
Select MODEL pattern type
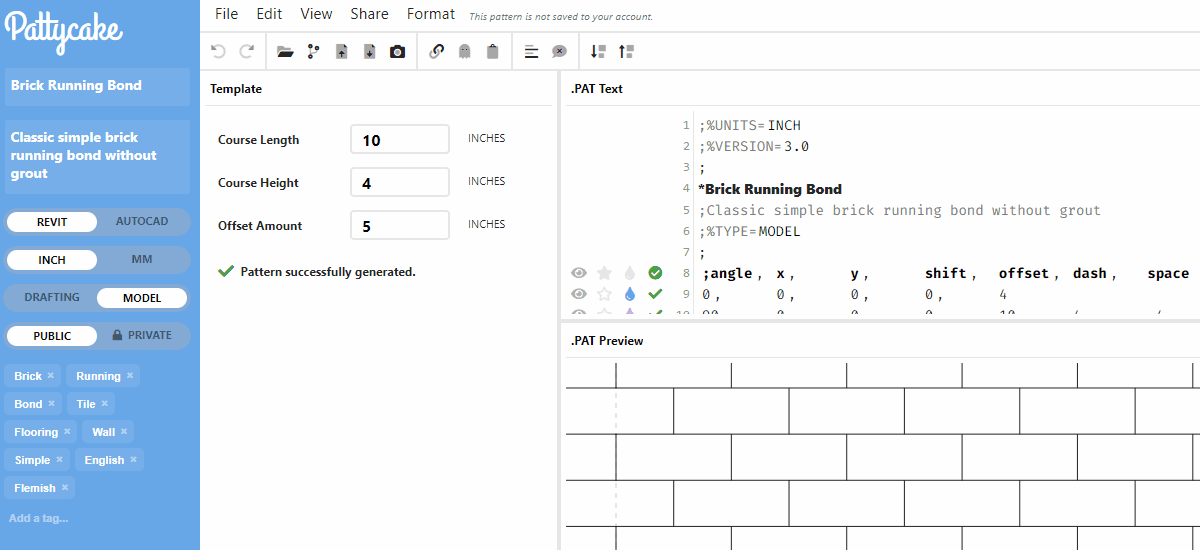tap(142, 297)
